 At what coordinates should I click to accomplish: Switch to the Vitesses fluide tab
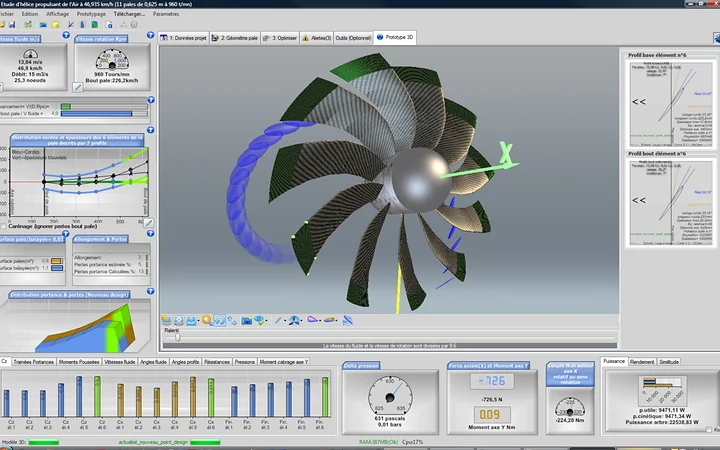coord(119,362)
